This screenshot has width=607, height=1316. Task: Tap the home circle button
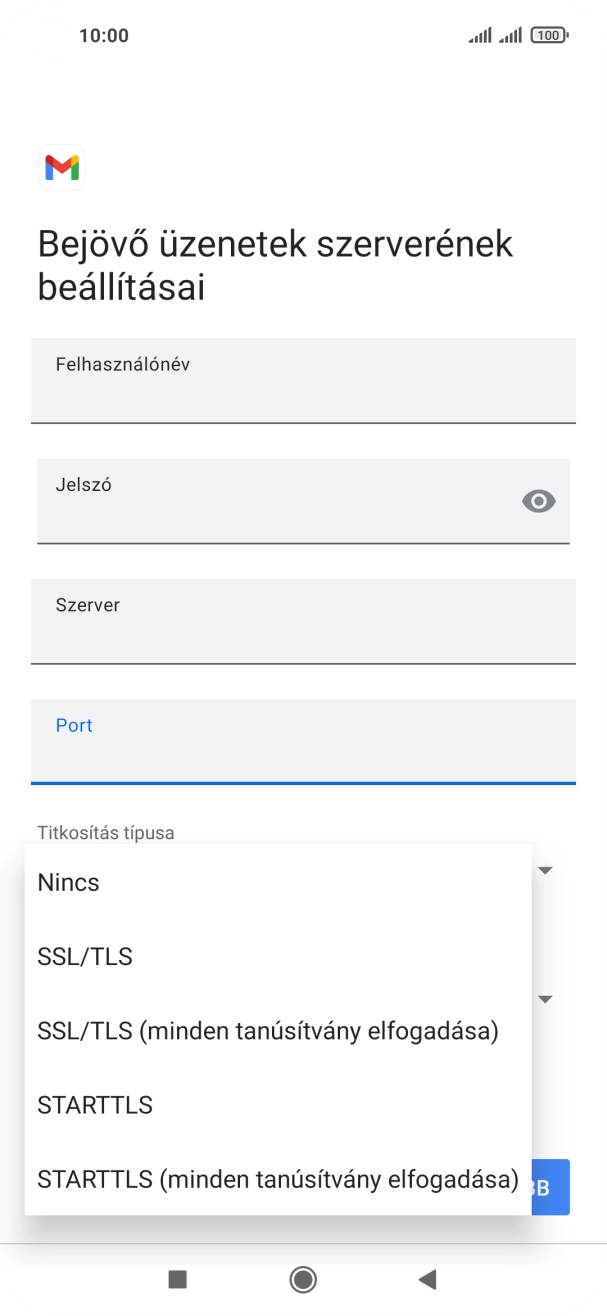click(x=303, y=1280)
